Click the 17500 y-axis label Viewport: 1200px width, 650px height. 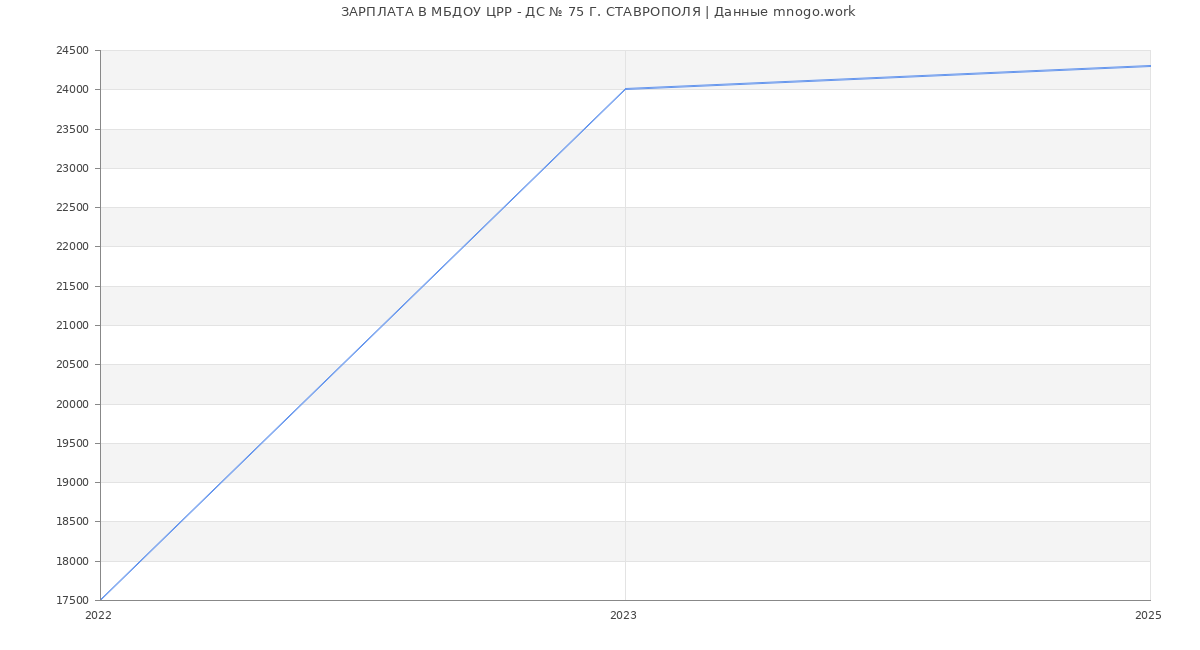pyautogui.click(x=73, y=600)
